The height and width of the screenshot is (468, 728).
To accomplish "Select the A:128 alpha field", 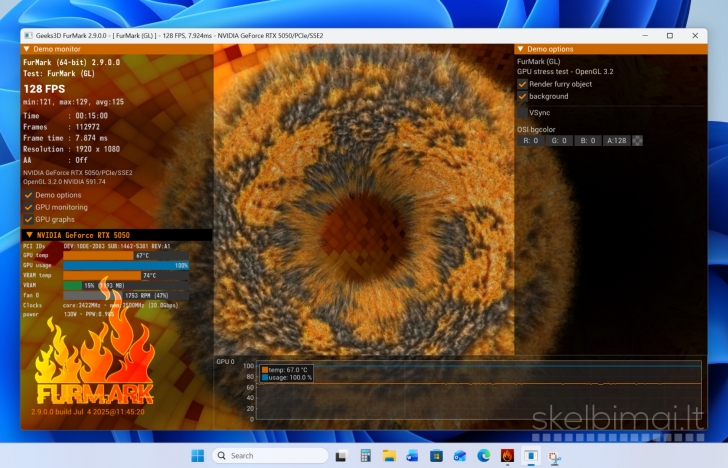I will [x=617, y=141].
